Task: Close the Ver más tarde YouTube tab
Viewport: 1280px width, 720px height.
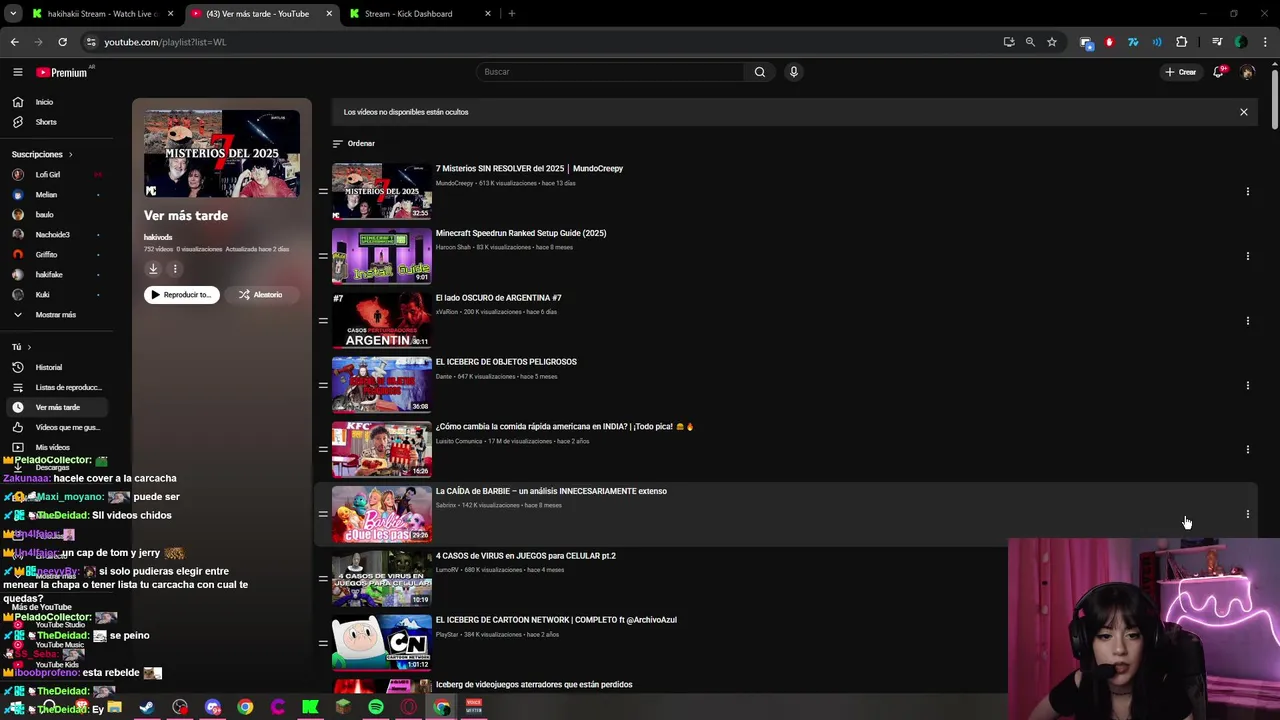Action: click(x=329, y=14)
